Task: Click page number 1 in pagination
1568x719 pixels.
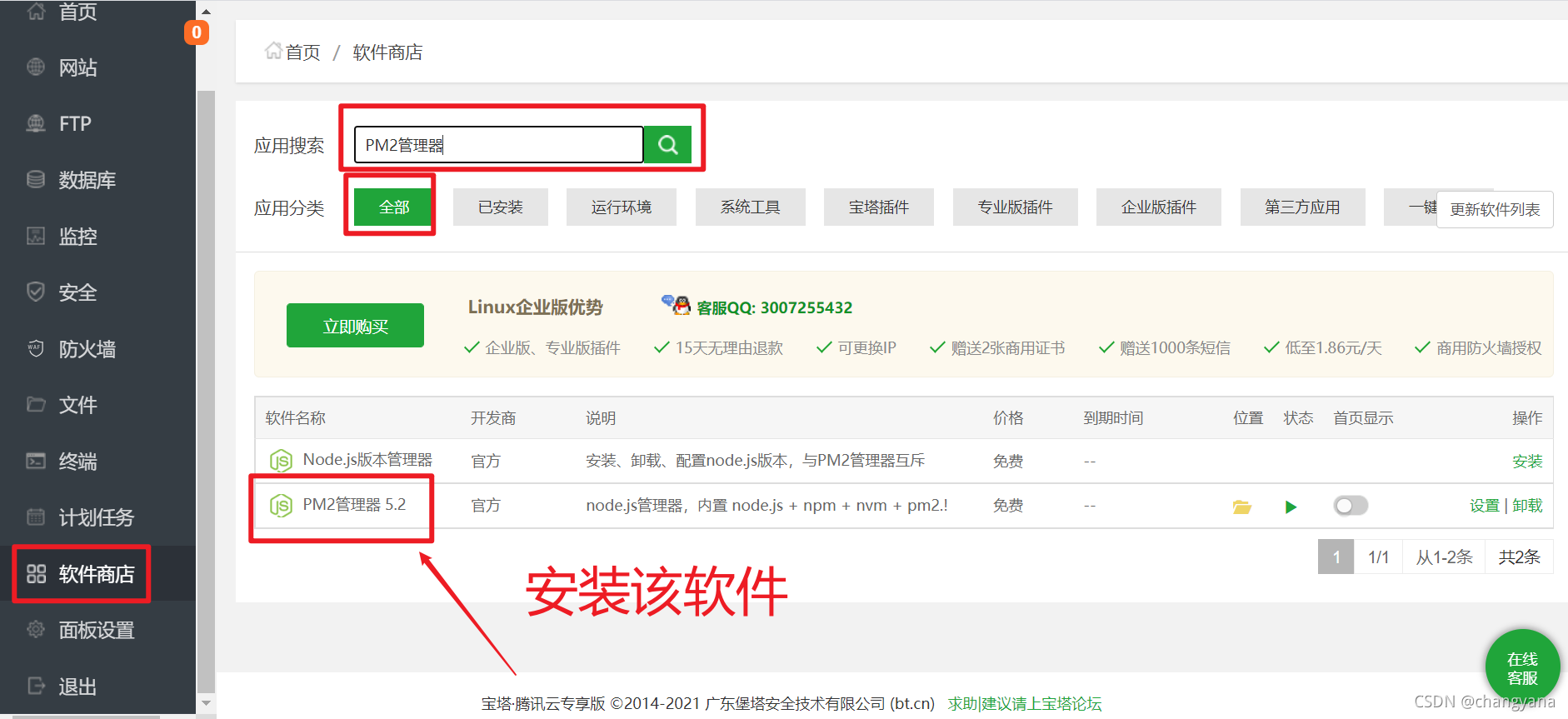Action: 1336,557
